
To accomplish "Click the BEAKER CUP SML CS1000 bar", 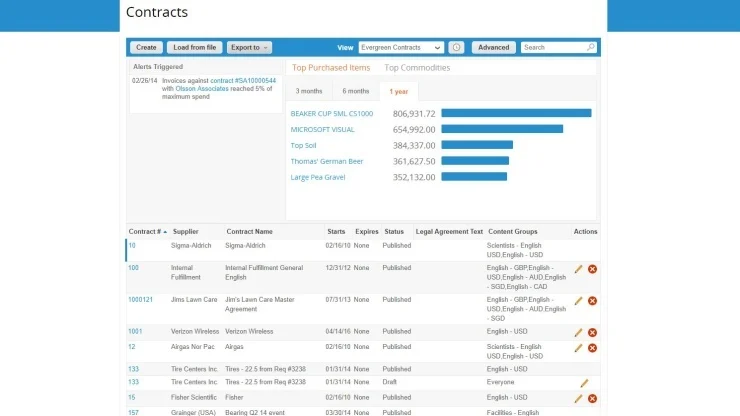I will 516,113.
